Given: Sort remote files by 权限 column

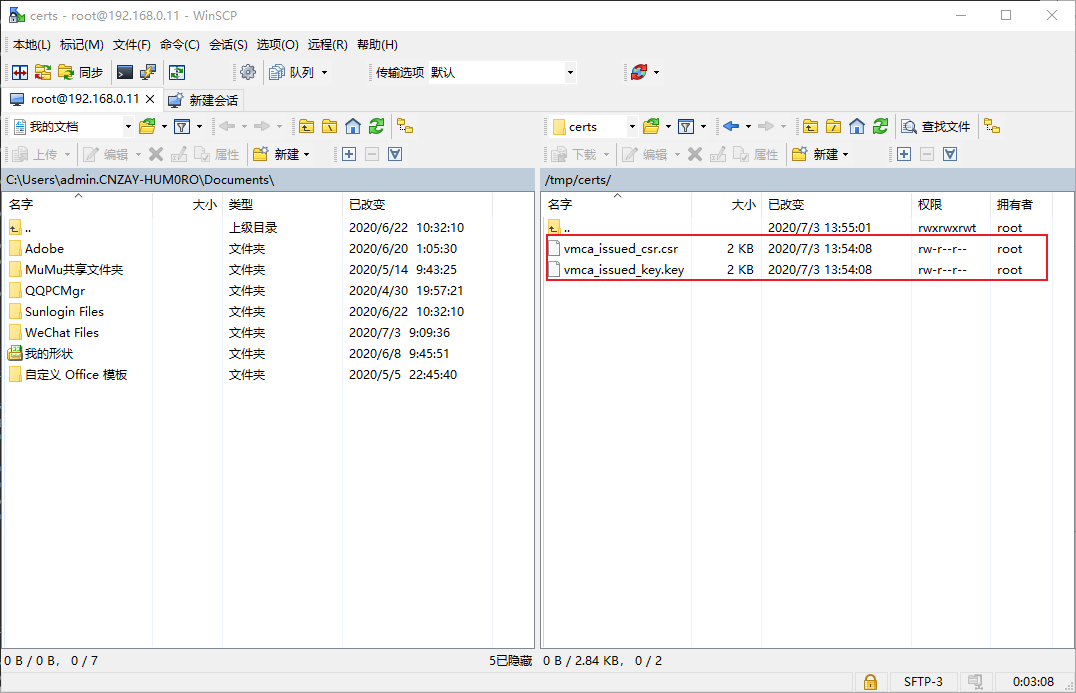Looking at the screenshot, I should point(930,204).
